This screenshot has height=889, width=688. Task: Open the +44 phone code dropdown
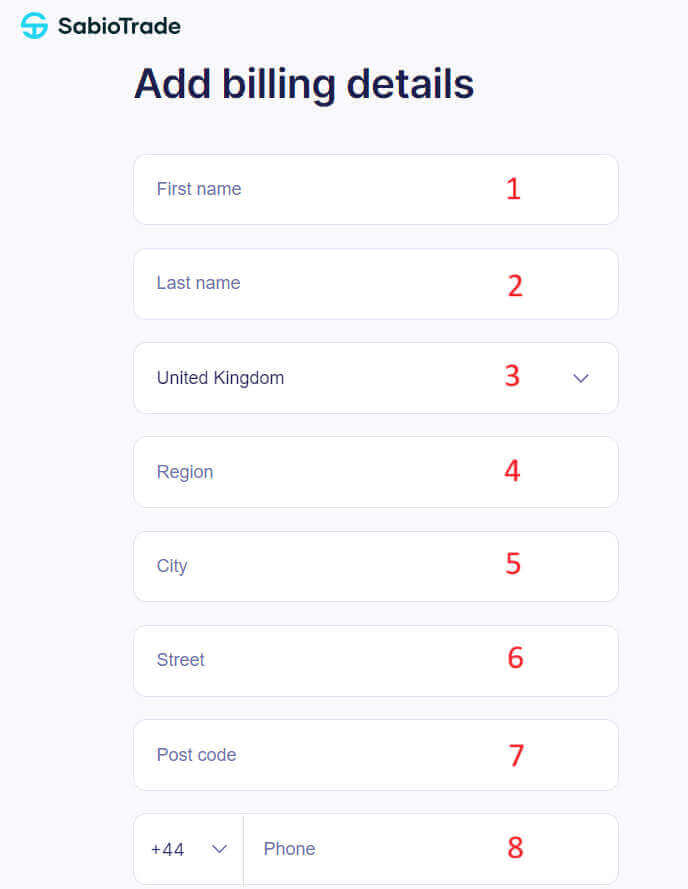(188, 848)
